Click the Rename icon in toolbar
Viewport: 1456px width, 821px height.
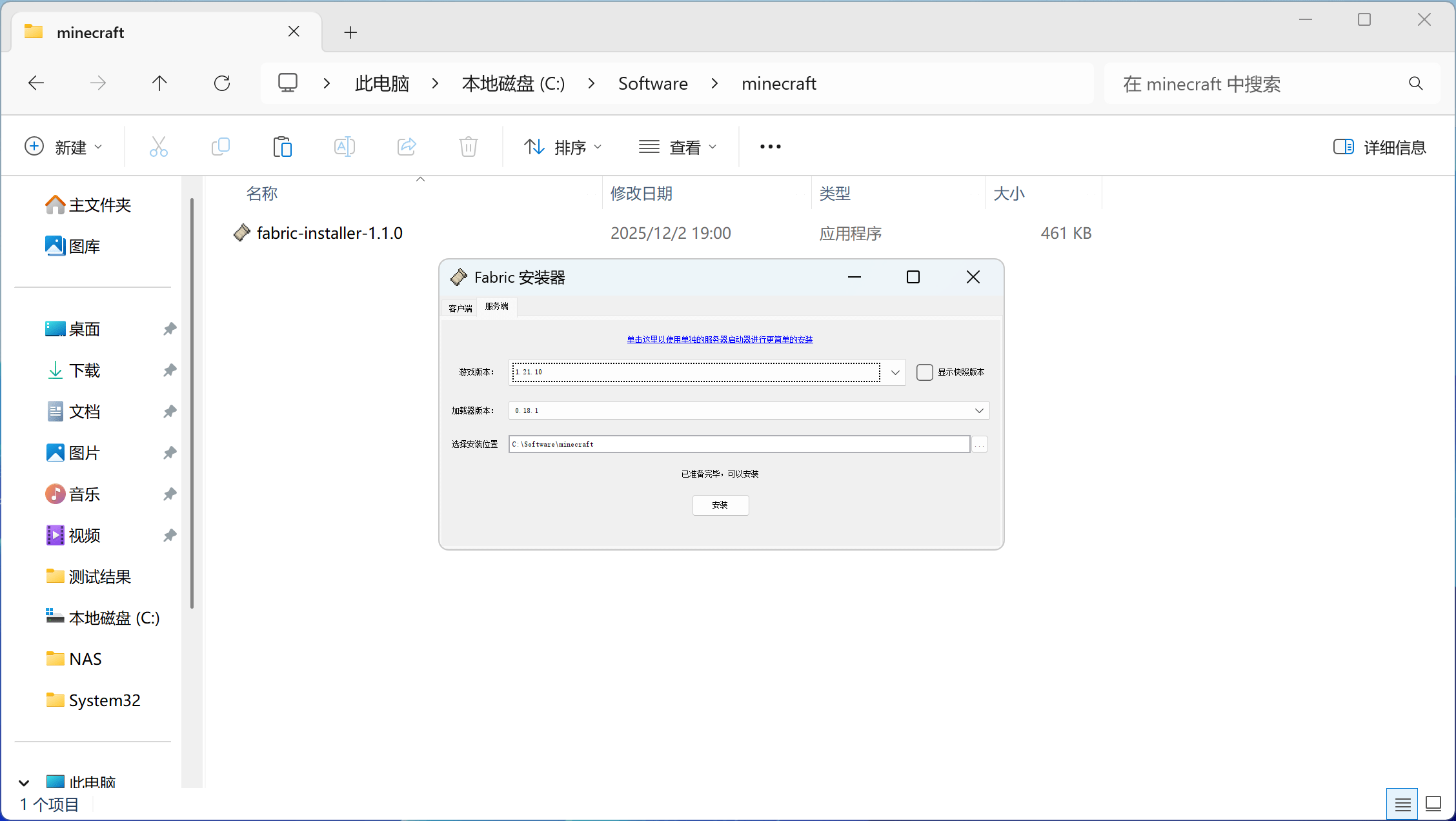click(x=344, y=147)
